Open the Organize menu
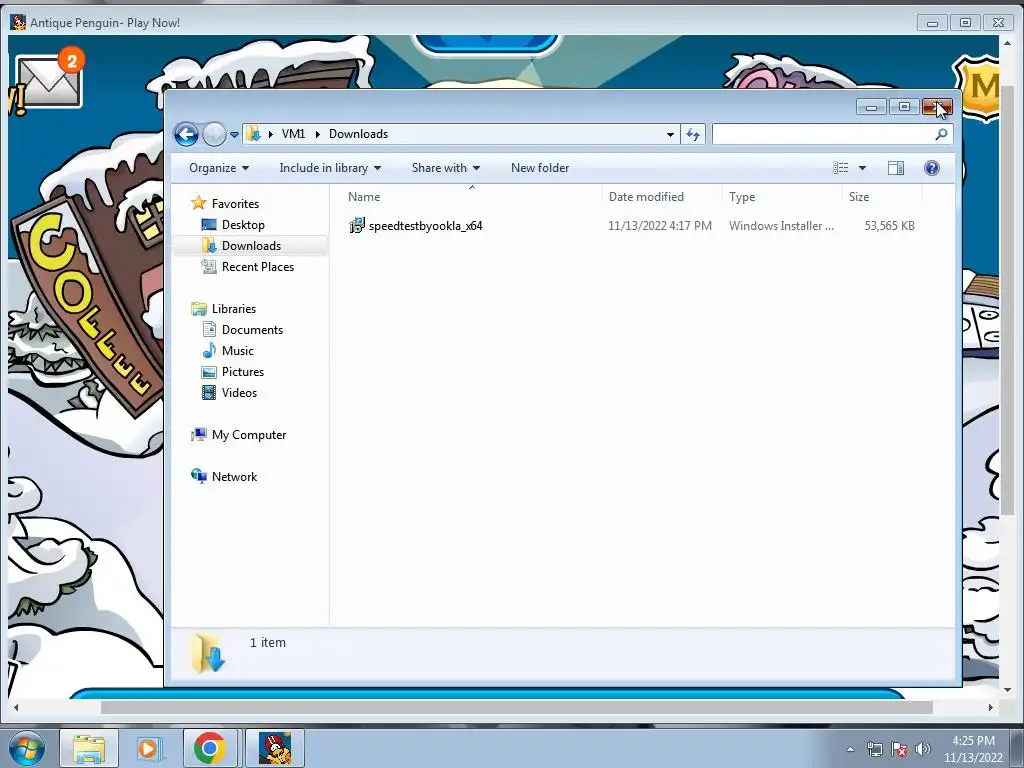Screen dimensions: 1024x768 tap(219, 168)
